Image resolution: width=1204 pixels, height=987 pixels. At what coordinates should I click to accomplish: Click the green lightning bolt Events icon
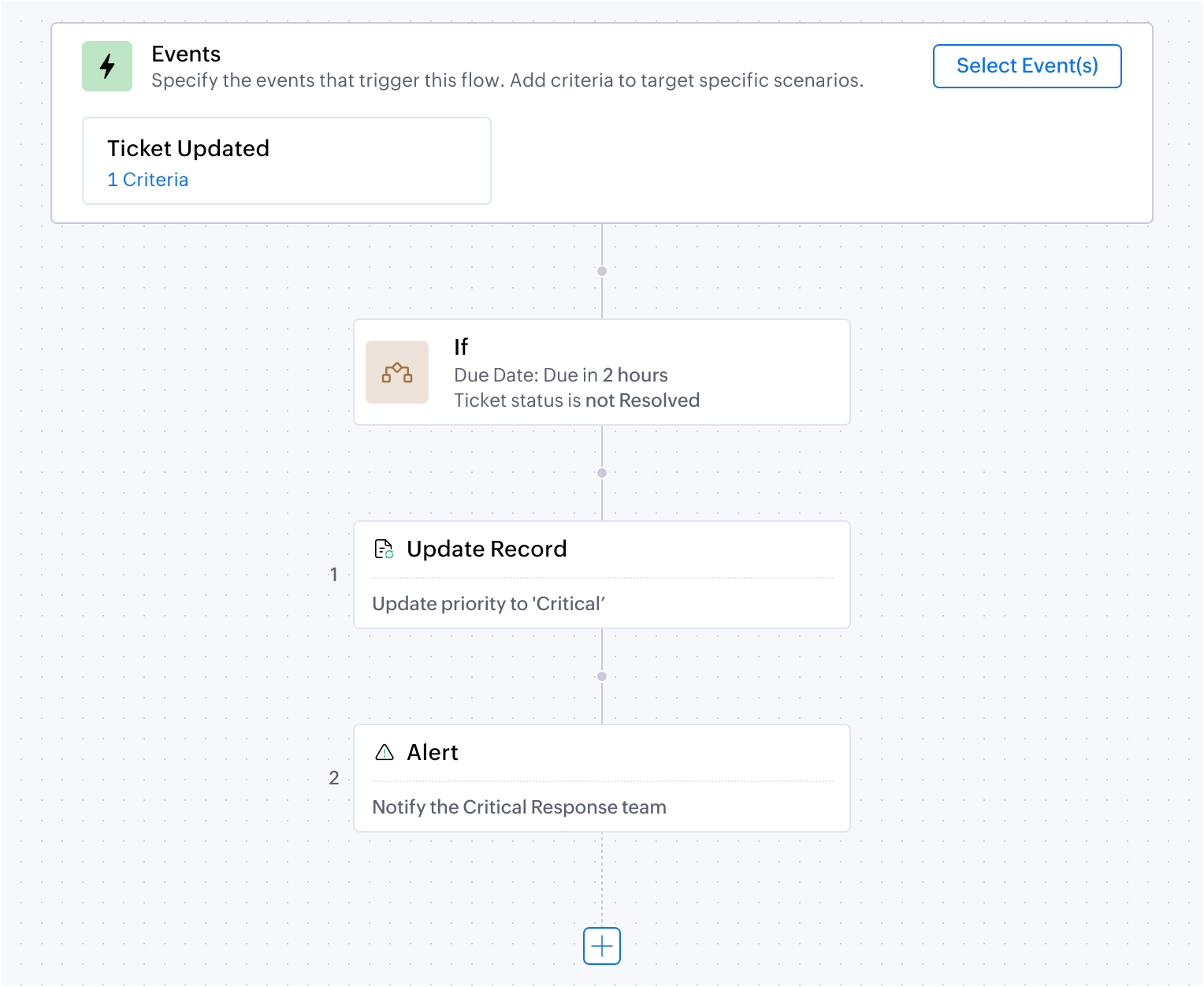click(107, 66)
